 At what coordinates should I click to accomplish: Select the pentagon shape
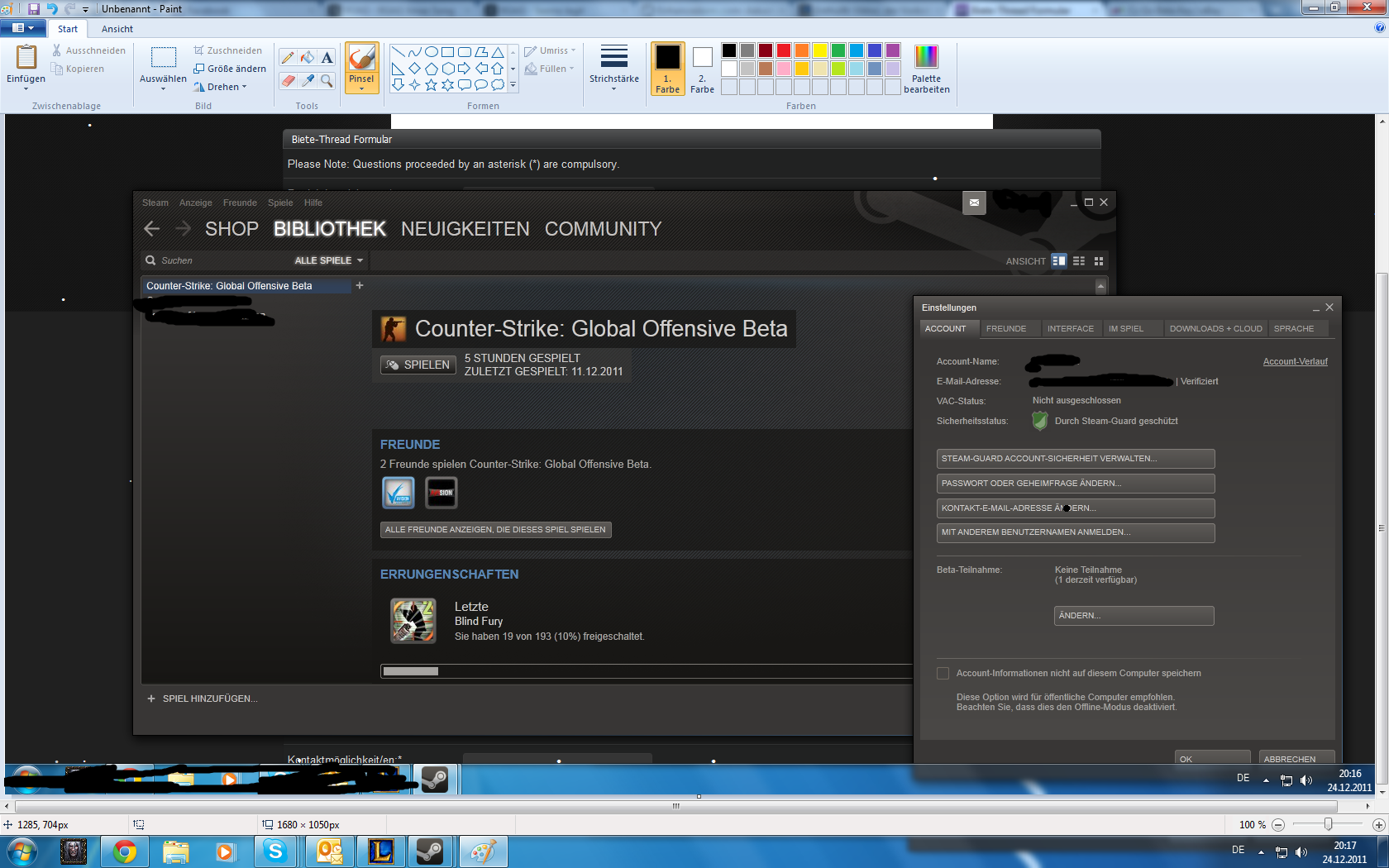pos(431,69)
